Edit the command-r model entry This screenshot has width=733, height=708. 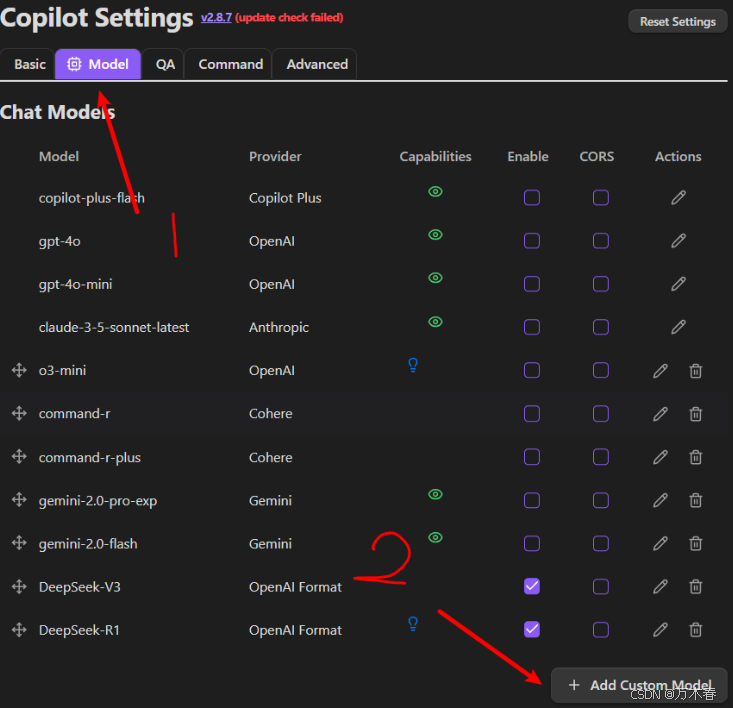tap(660, 414)
